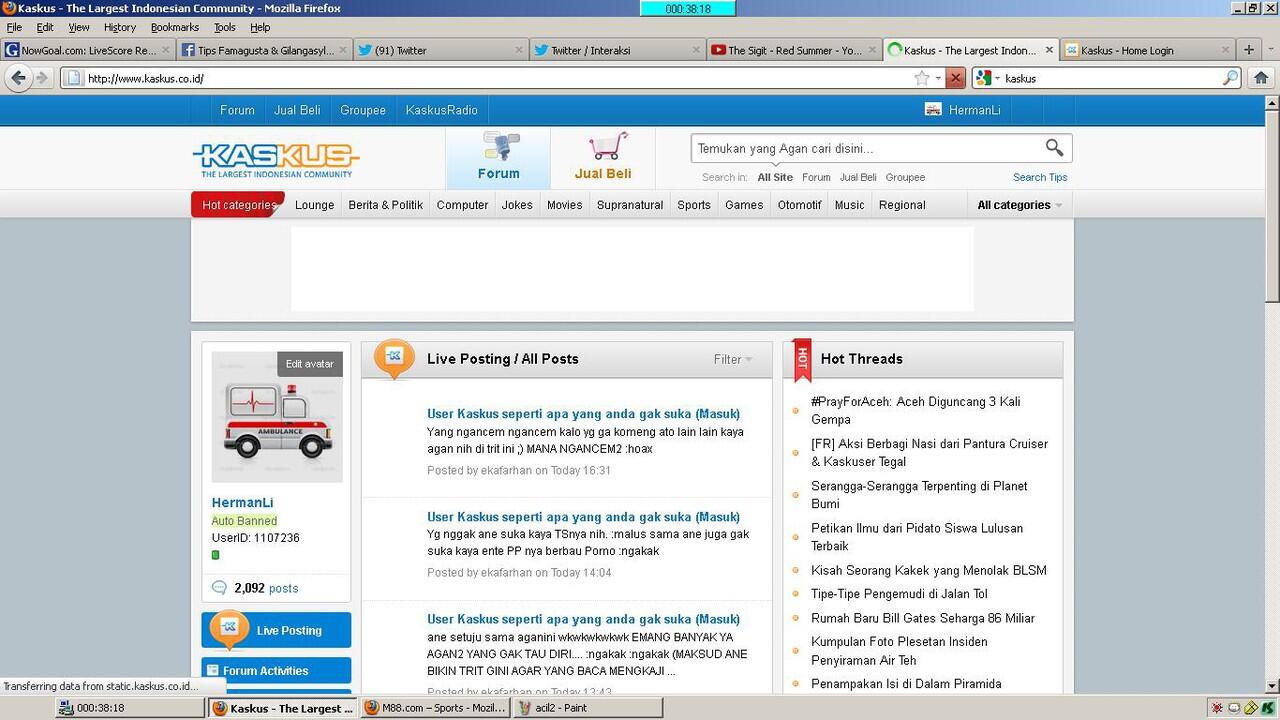Screen dimensions: 1280x720
Task: Open the Regional category
Action: [x=902, y=205]
